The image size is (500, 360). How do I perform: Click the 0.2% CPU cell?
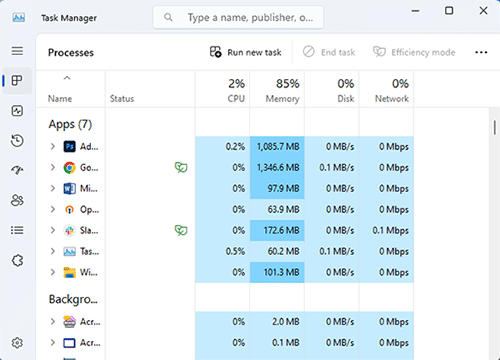[222, 146]
